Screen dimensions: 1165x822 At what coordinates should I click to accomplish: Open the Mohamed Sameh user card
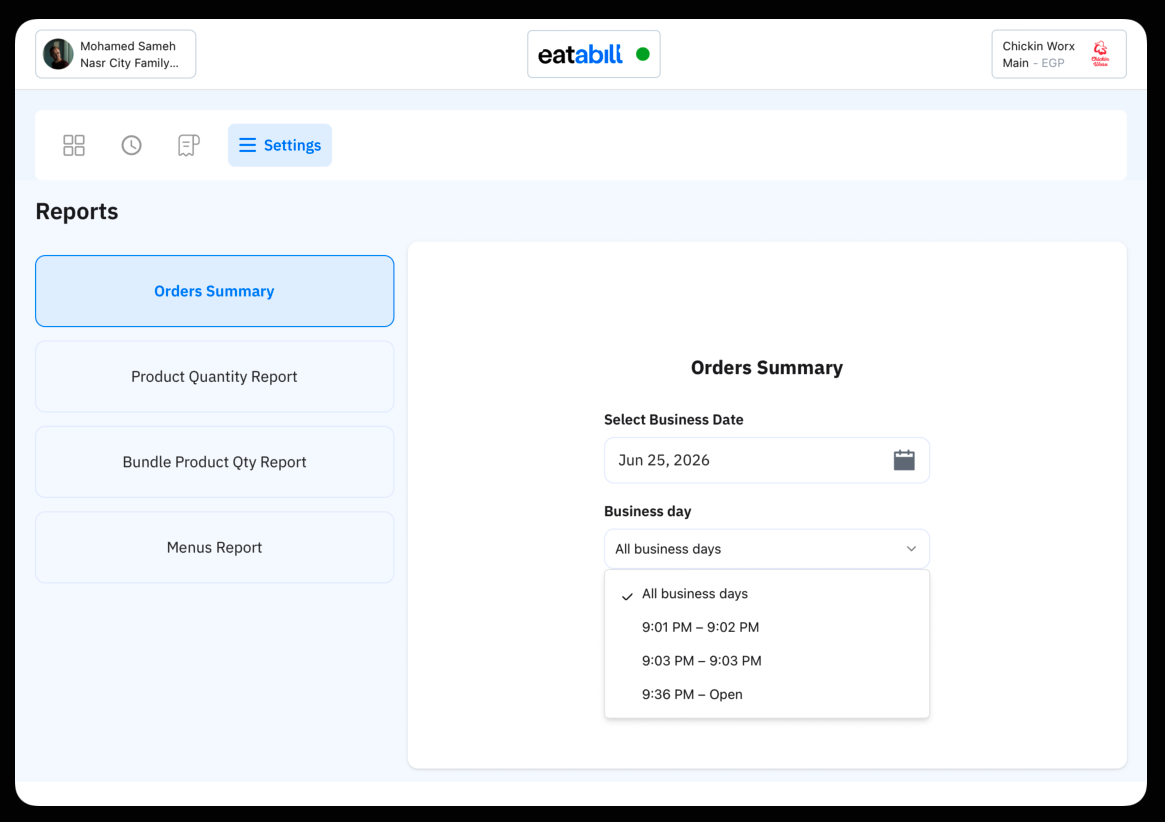[x=116, y=54]
